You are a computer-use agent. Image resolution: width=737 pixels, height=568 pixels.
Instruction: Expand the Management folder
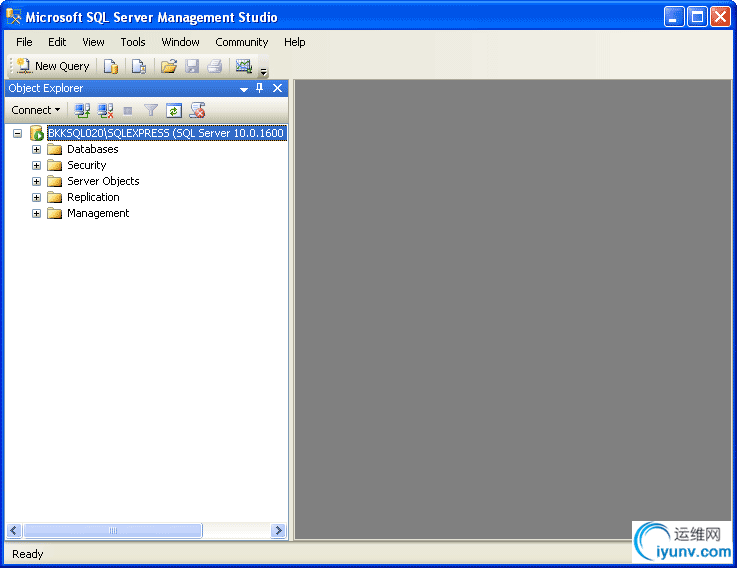(x=36, y=213)
